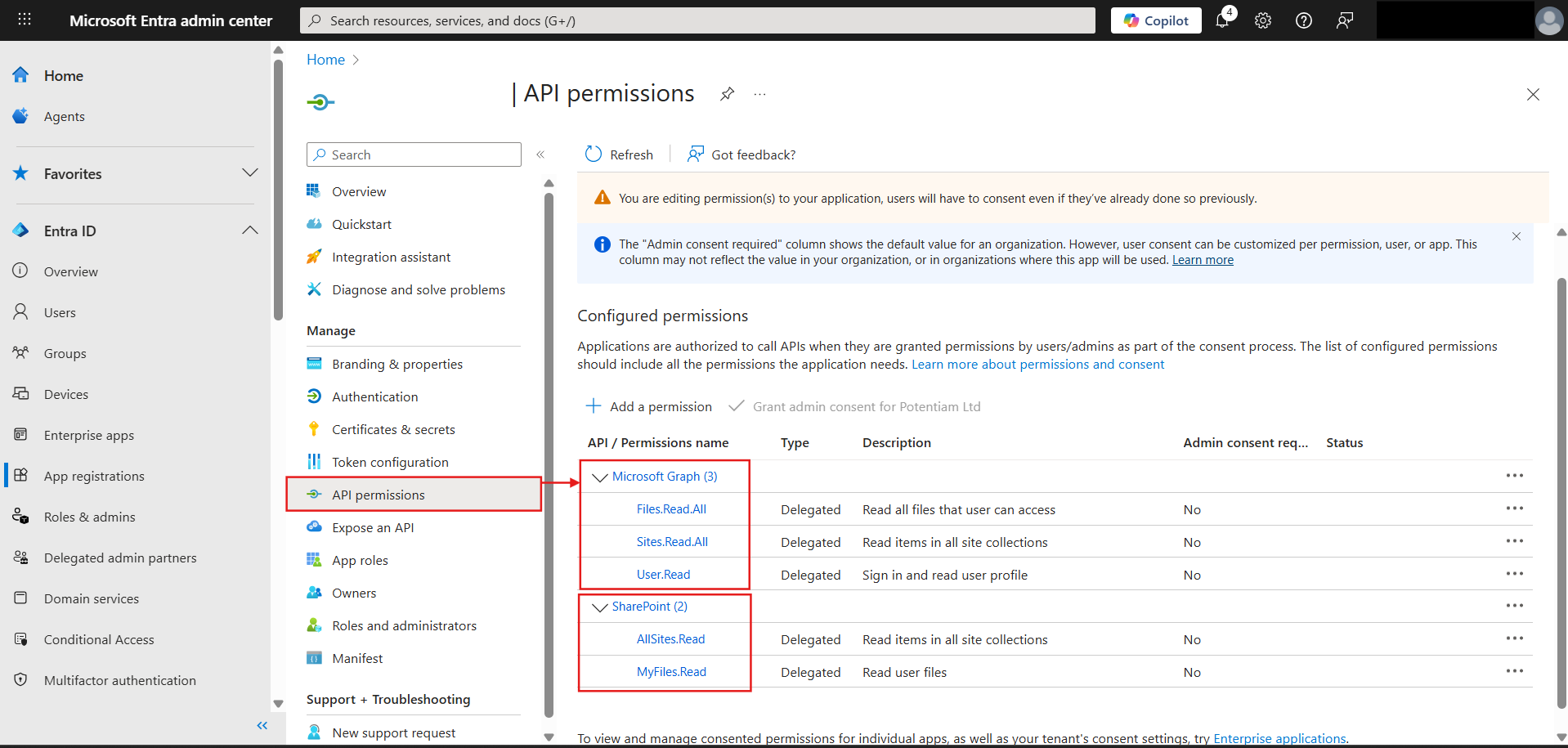Screen dimensions: 1568x748
Task: Open the Copilot button
Action: tap(1156, 20)
